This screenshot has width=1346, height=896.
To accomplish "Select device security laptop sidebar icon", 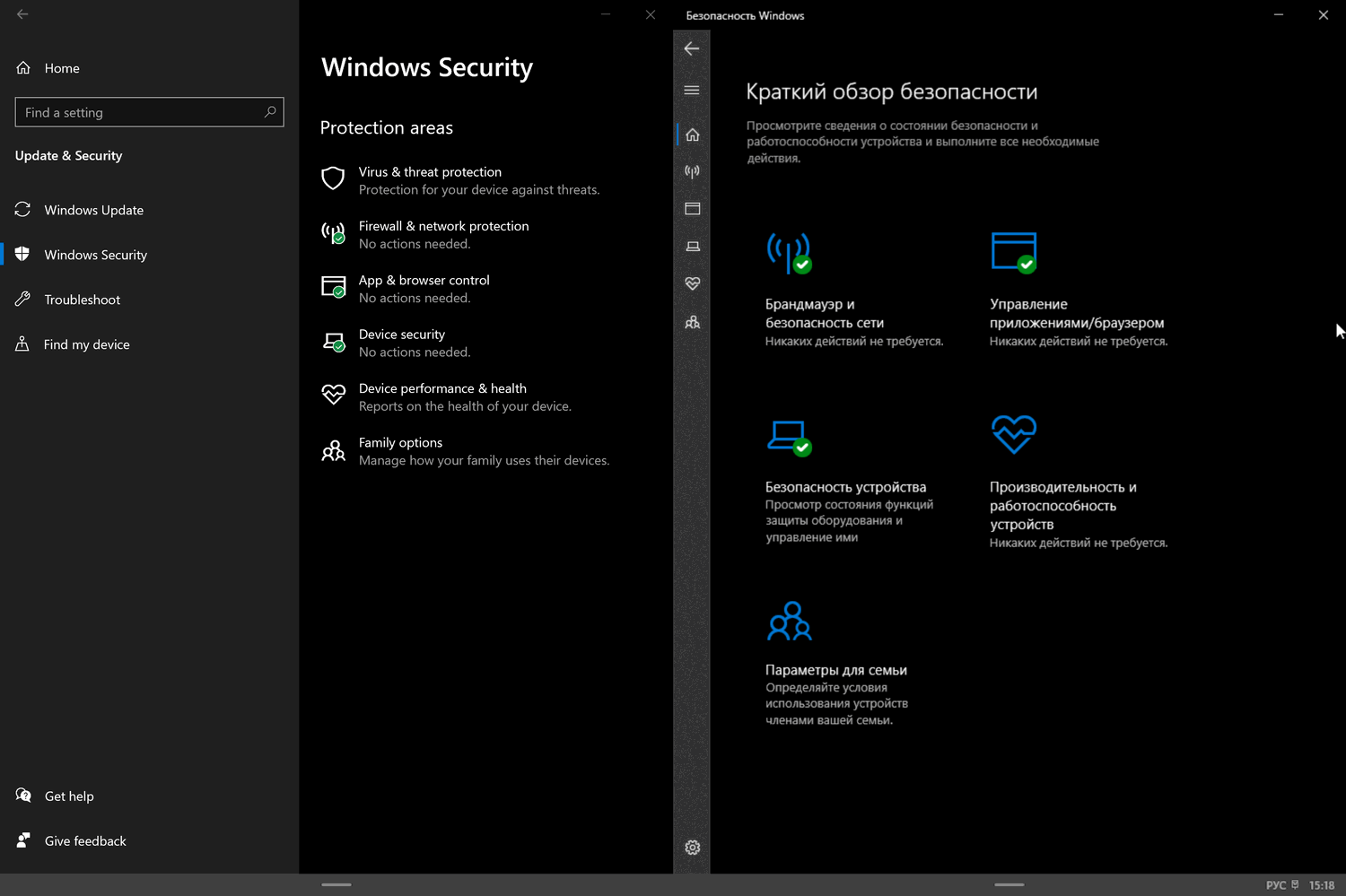I will click(x=692, y=247).
